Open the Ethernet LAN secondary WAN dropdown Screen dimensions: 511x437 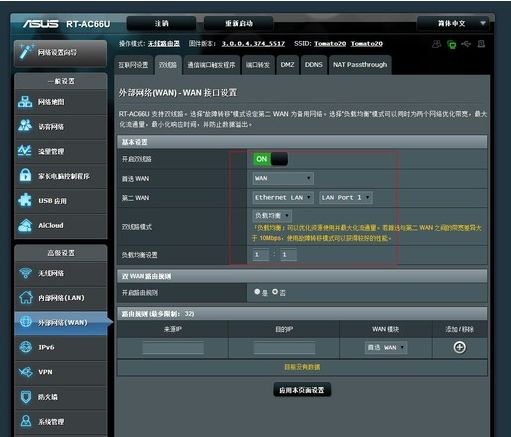tap(283, 198)
